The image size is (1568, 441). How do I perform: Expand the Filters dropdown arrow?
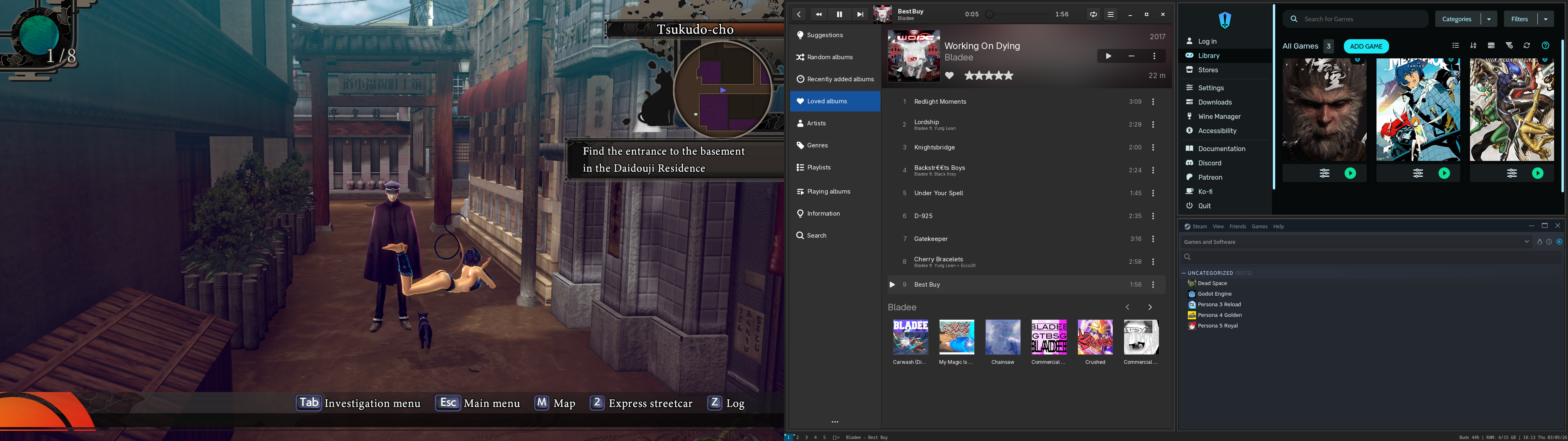coord(1546,19)
